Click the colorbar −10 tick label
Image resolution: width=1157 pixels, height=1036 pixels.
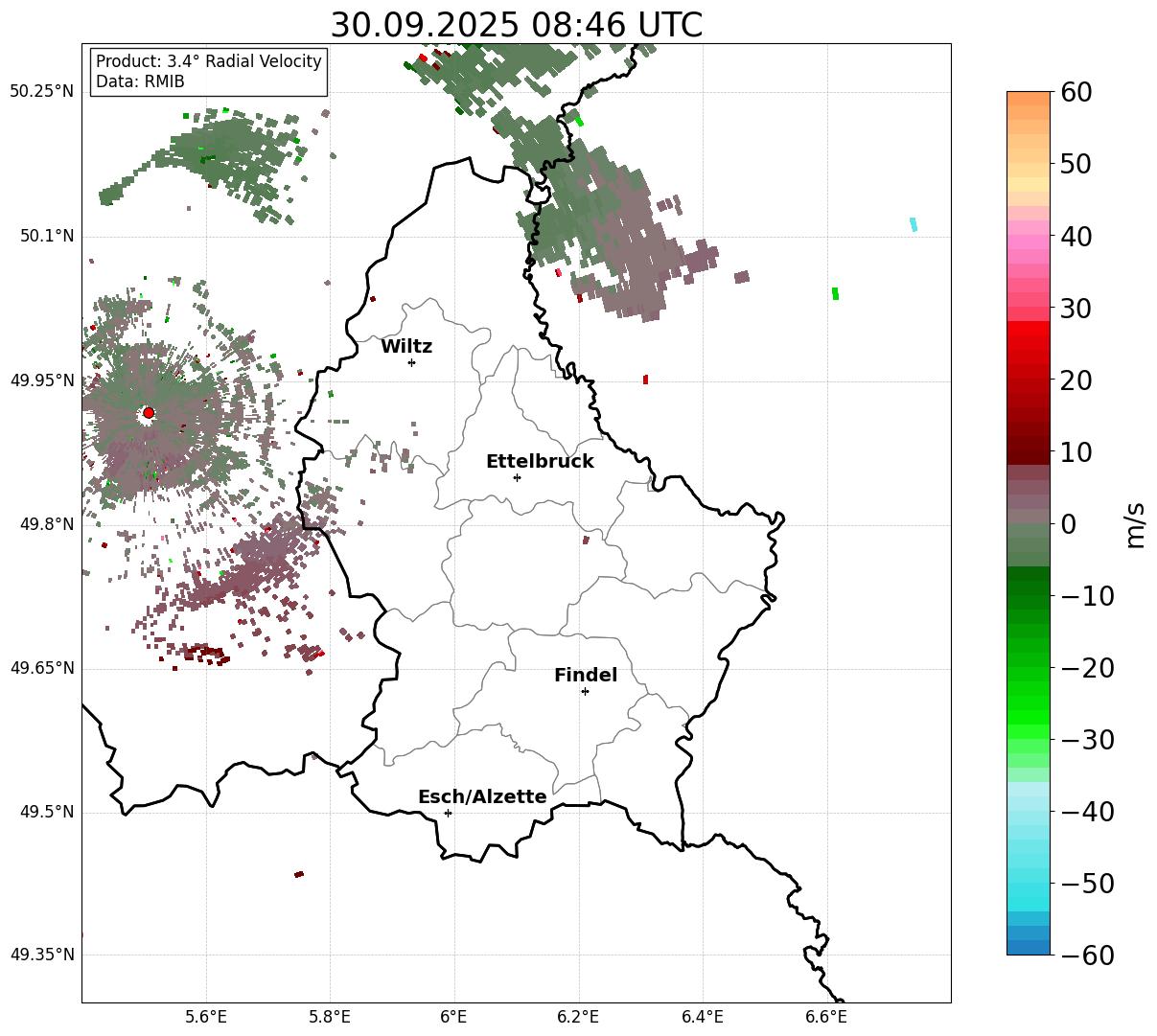pyautogui.click(x=1087, y=596)
